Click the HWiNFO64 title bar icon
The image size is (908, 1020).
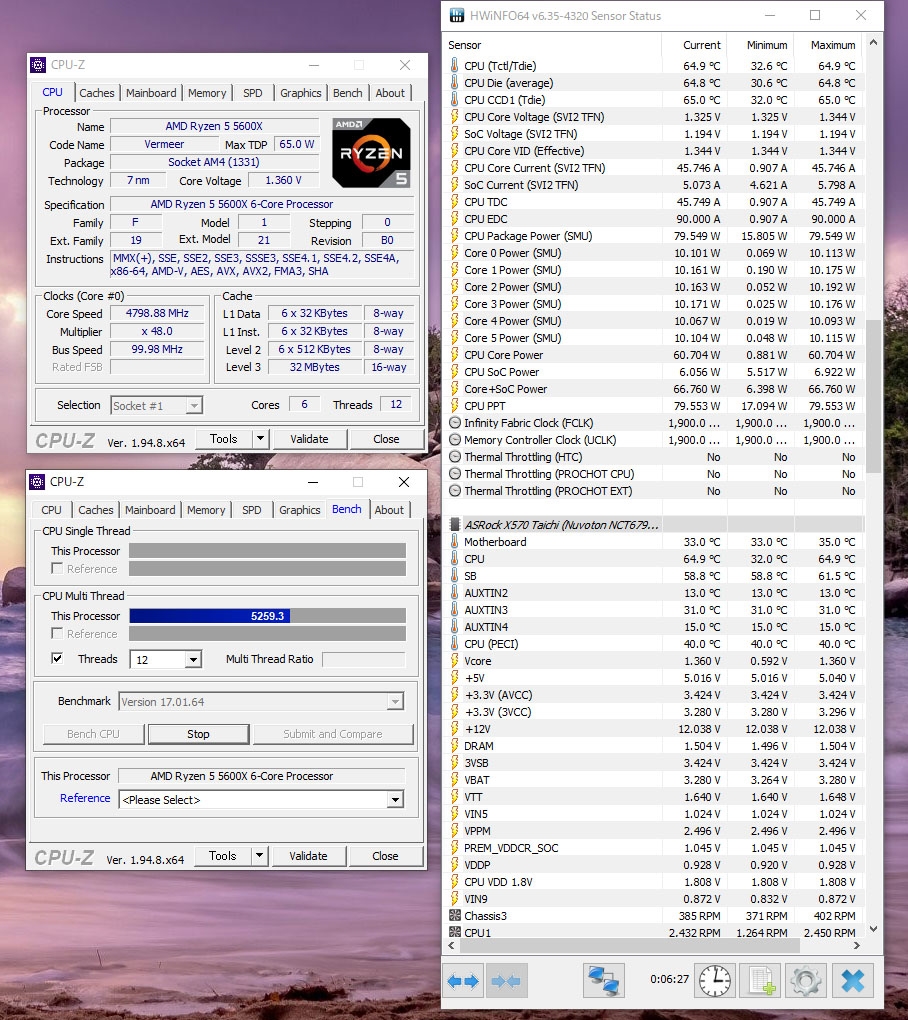(455, 16)
